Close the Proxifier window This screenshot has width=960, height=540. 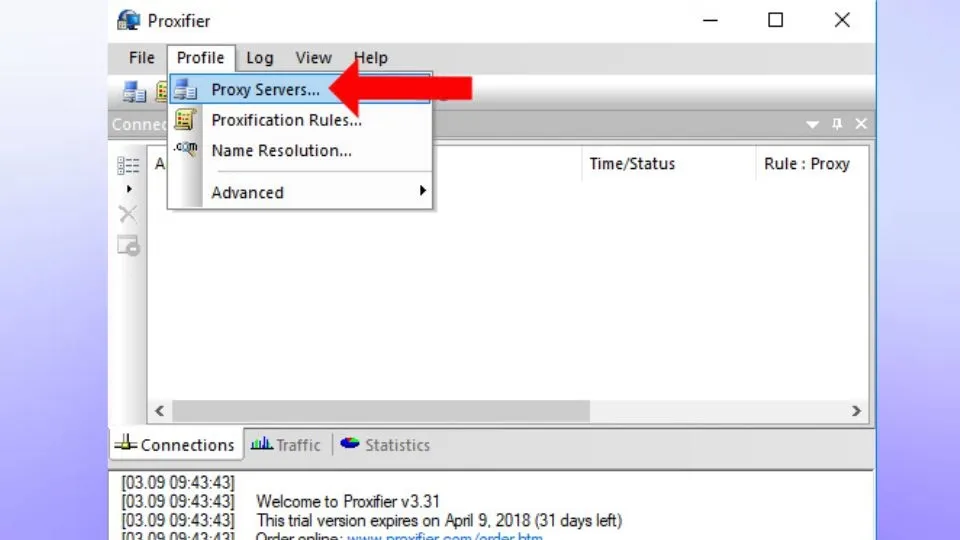point(842,20)
